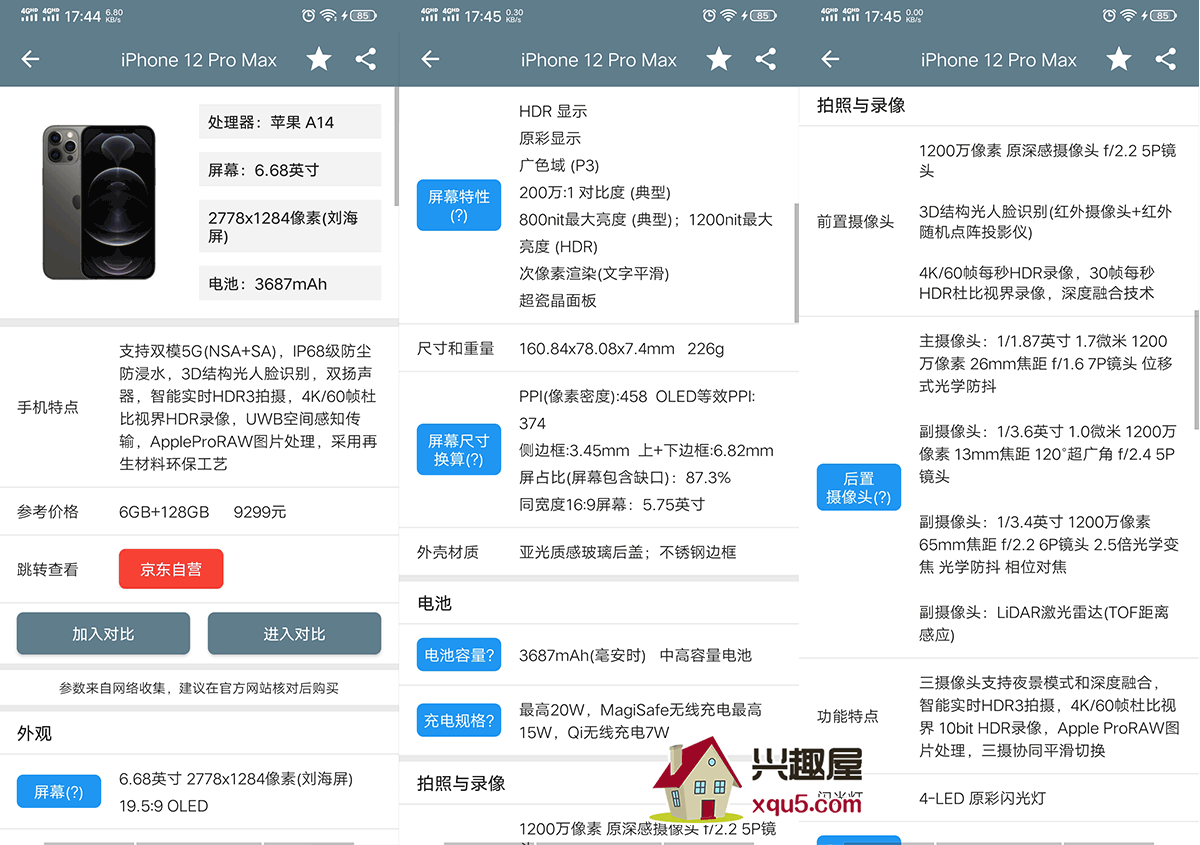Select the 尺寸和重量 label
This screenshot has height=845, width=1200.
[456, 349]
